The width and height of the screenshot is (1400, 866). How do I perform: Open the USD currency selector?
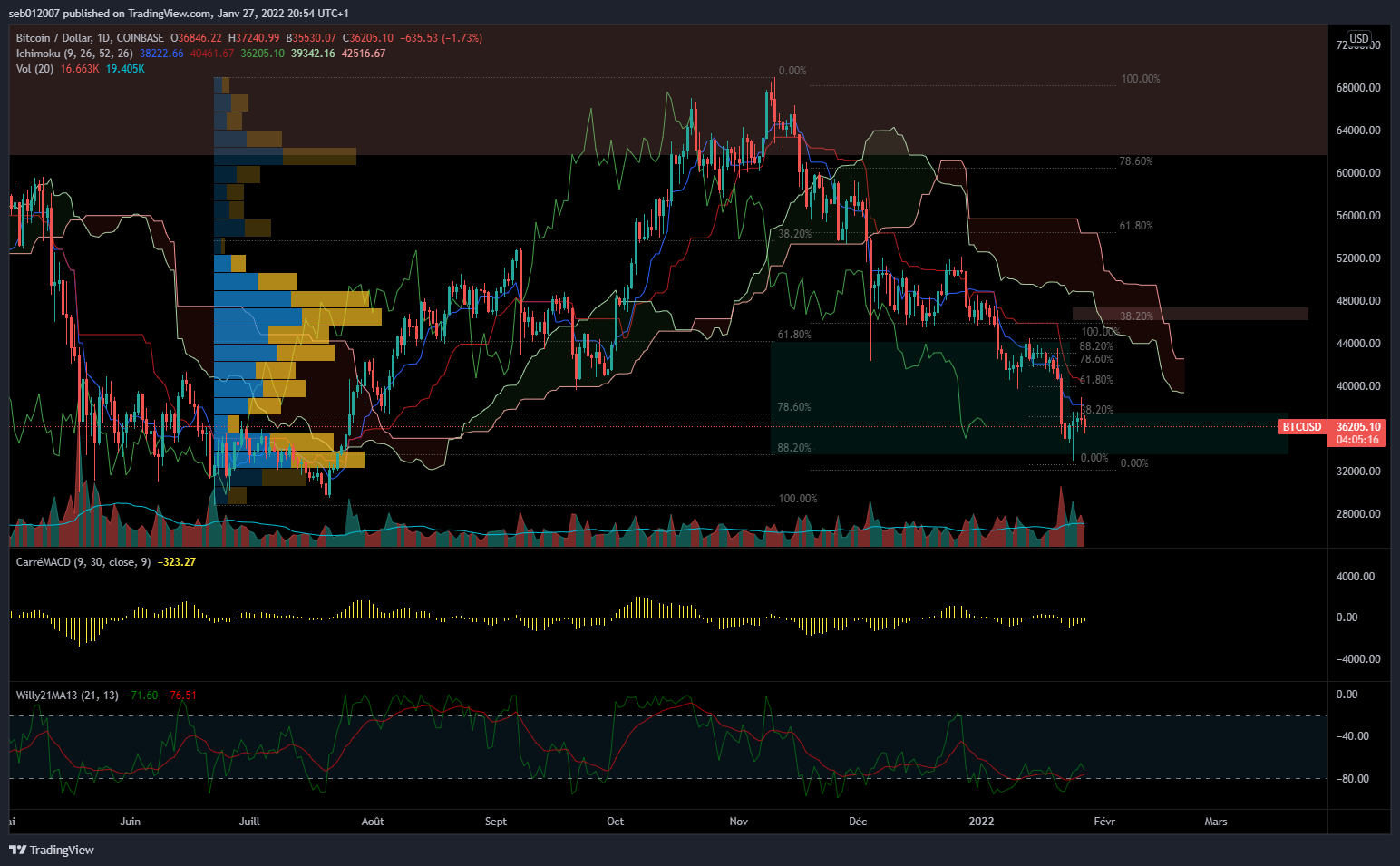[1358, 38]
